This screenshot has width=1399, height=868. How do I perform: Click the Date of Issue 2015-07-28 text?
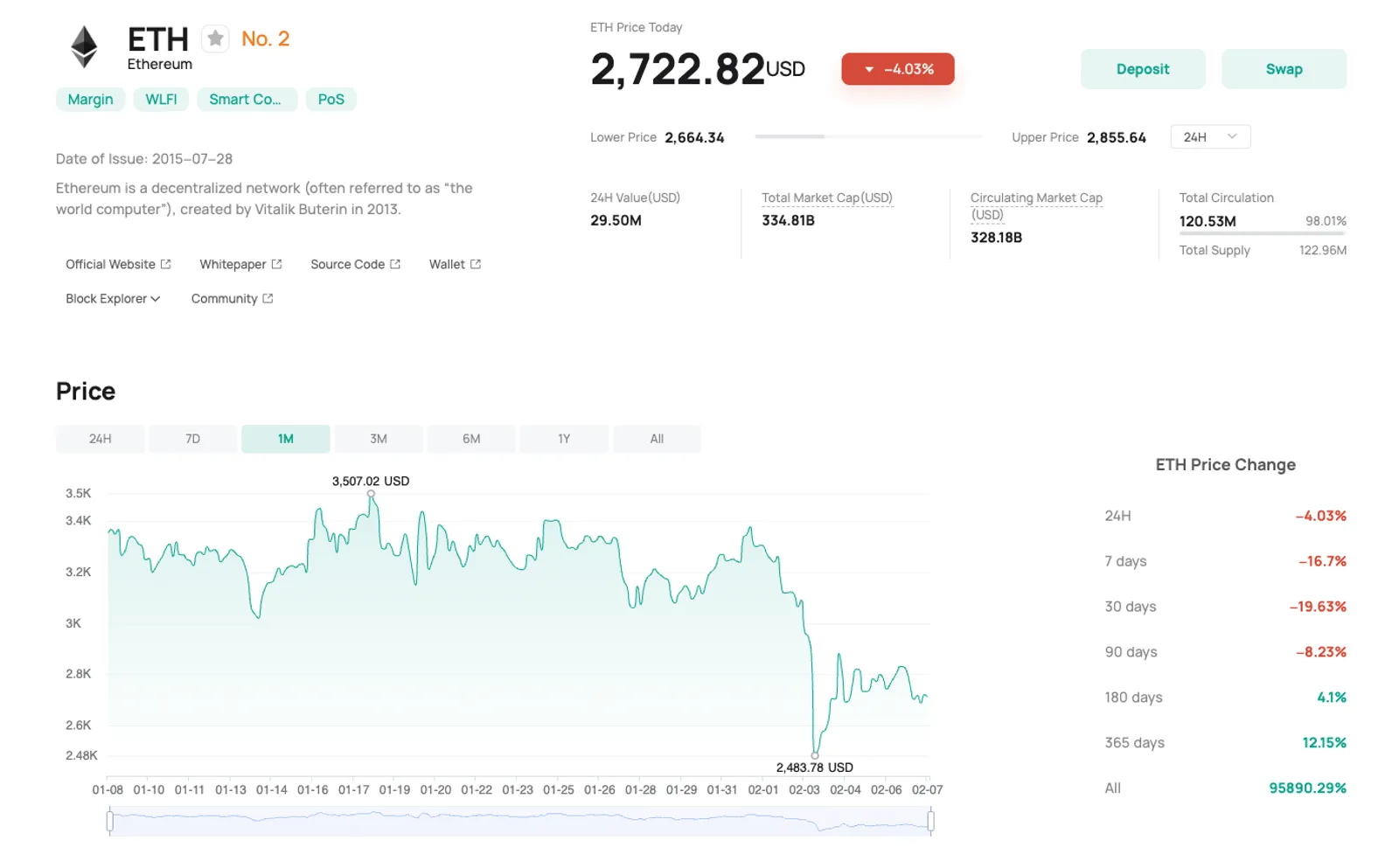[x=144, y=159]
